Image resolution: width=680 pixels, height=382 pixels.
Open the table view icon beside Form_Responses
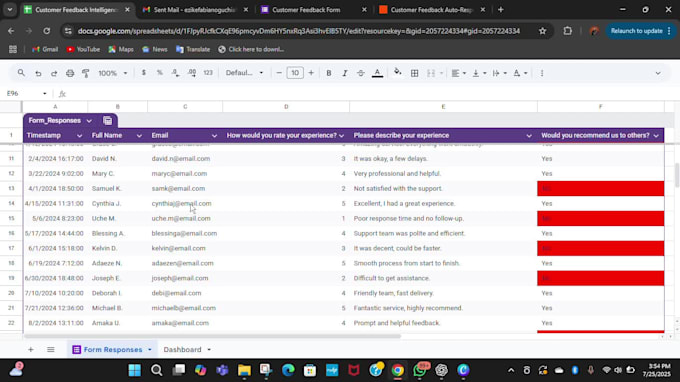tap(108, 121)
